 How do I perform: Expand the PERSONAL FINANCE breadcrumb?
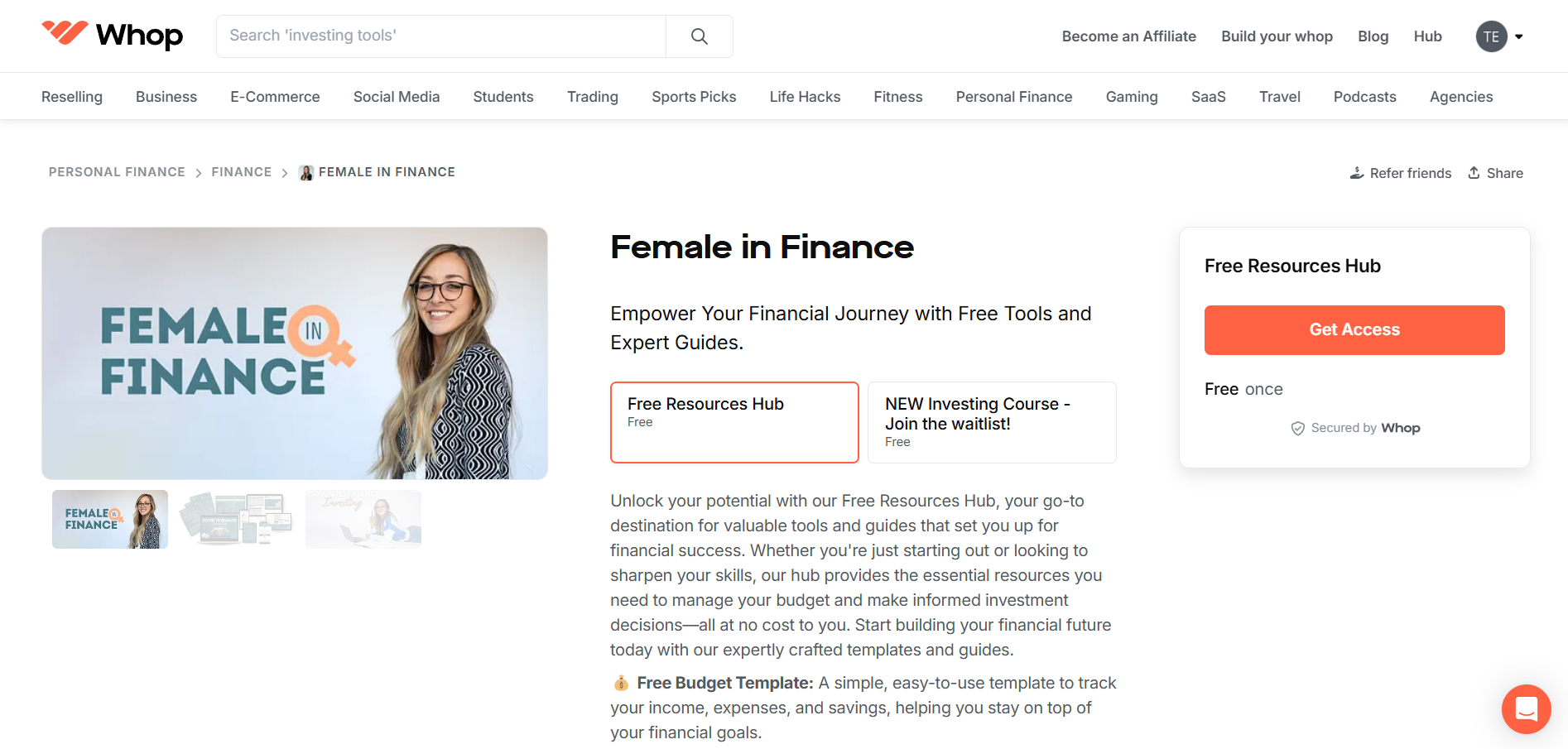click(117, 172)
